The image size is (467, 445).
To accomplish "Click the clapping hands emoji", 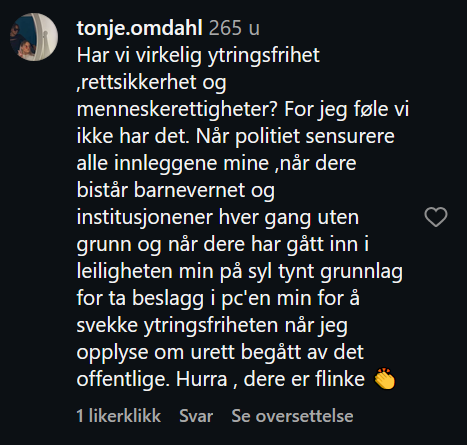I will 385,379.
